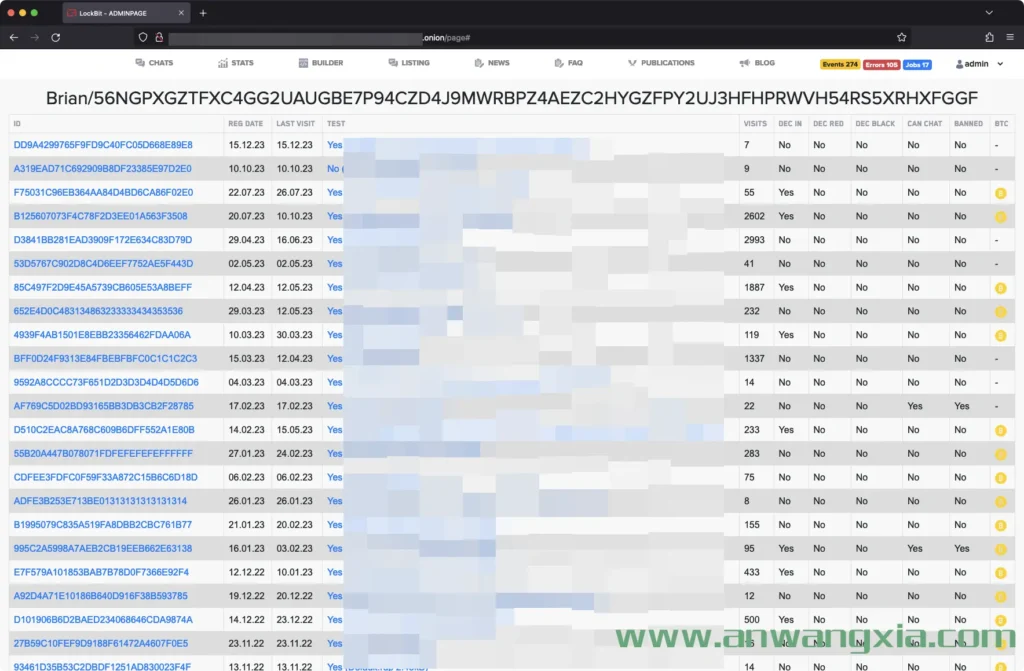Click BTC coin icon in 55B20A44 row
The height and width of the screenshot is (671, 1024).
click(1000, 454)
